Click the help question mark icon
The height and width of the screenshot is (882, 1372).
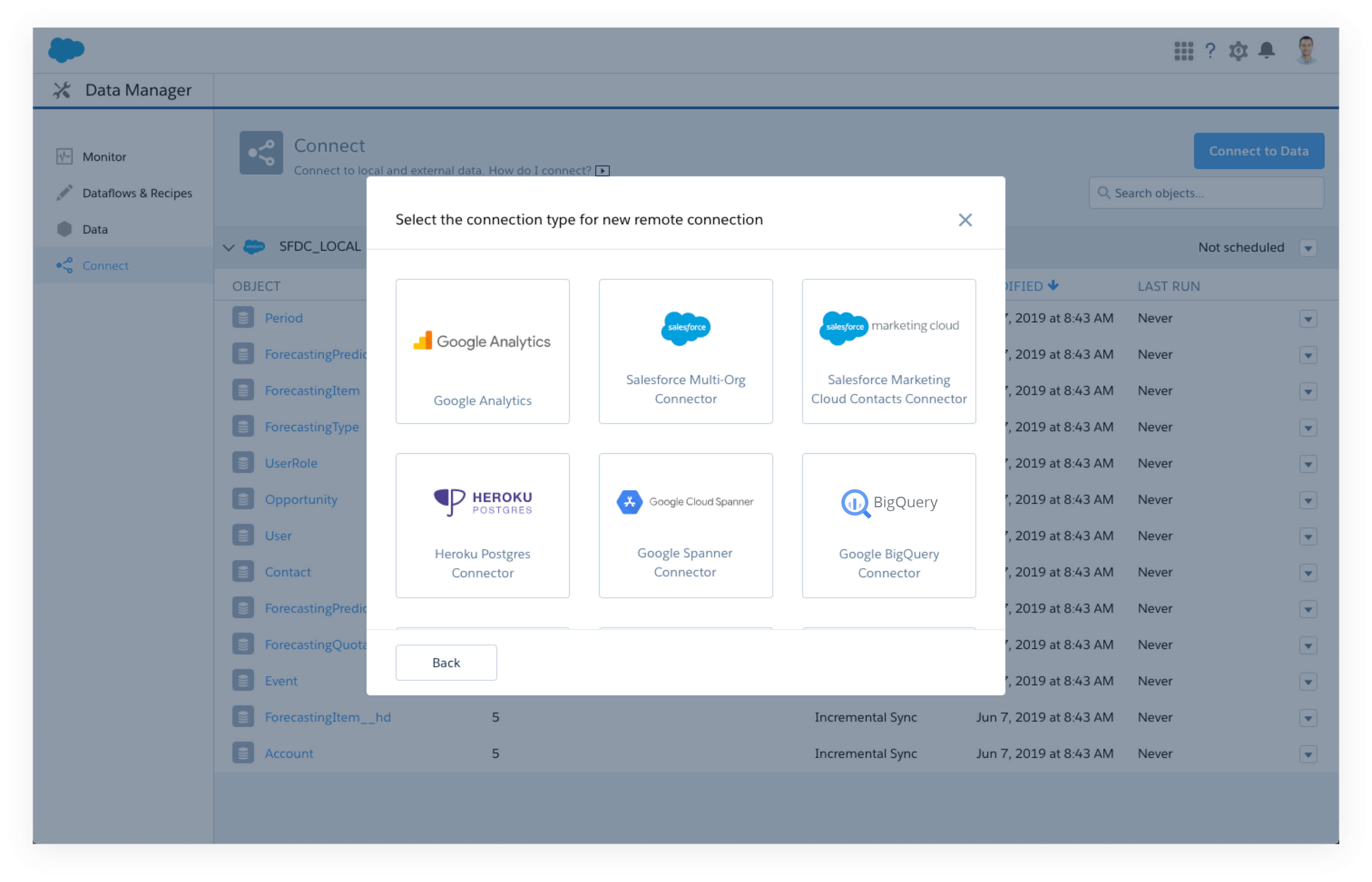[x=1210, y=51]
